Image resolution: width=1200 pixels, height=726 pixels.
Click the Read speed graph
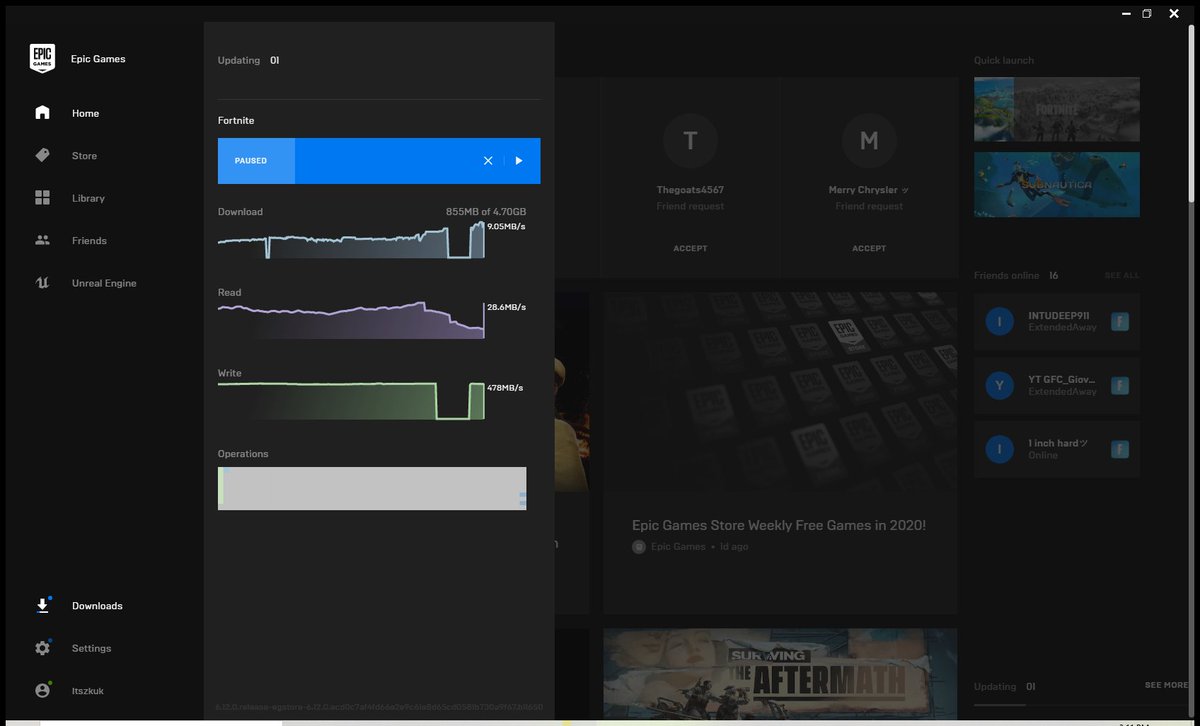(351, 320)
